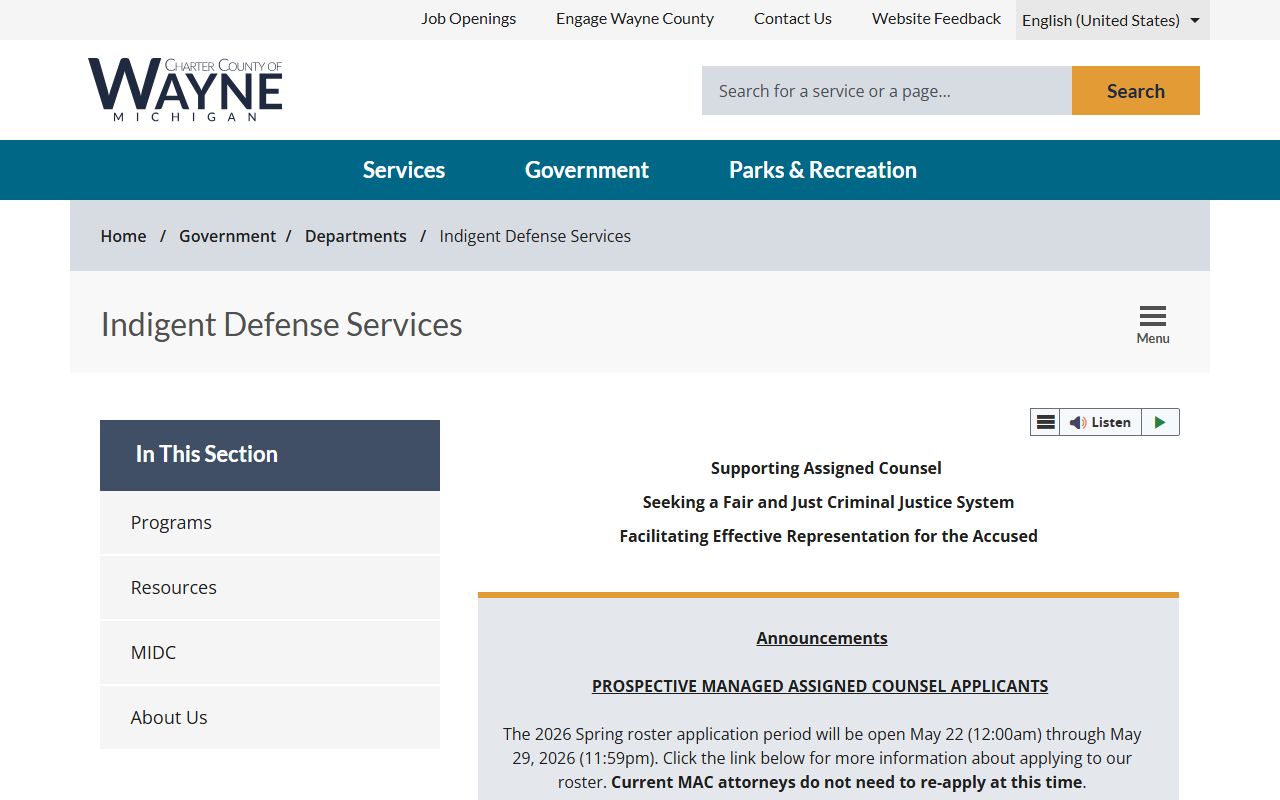Click Prospective Managed Assigned Counsel Applicants heading
Viewport: 1280px width, 800px height.
tap(820, 686)
